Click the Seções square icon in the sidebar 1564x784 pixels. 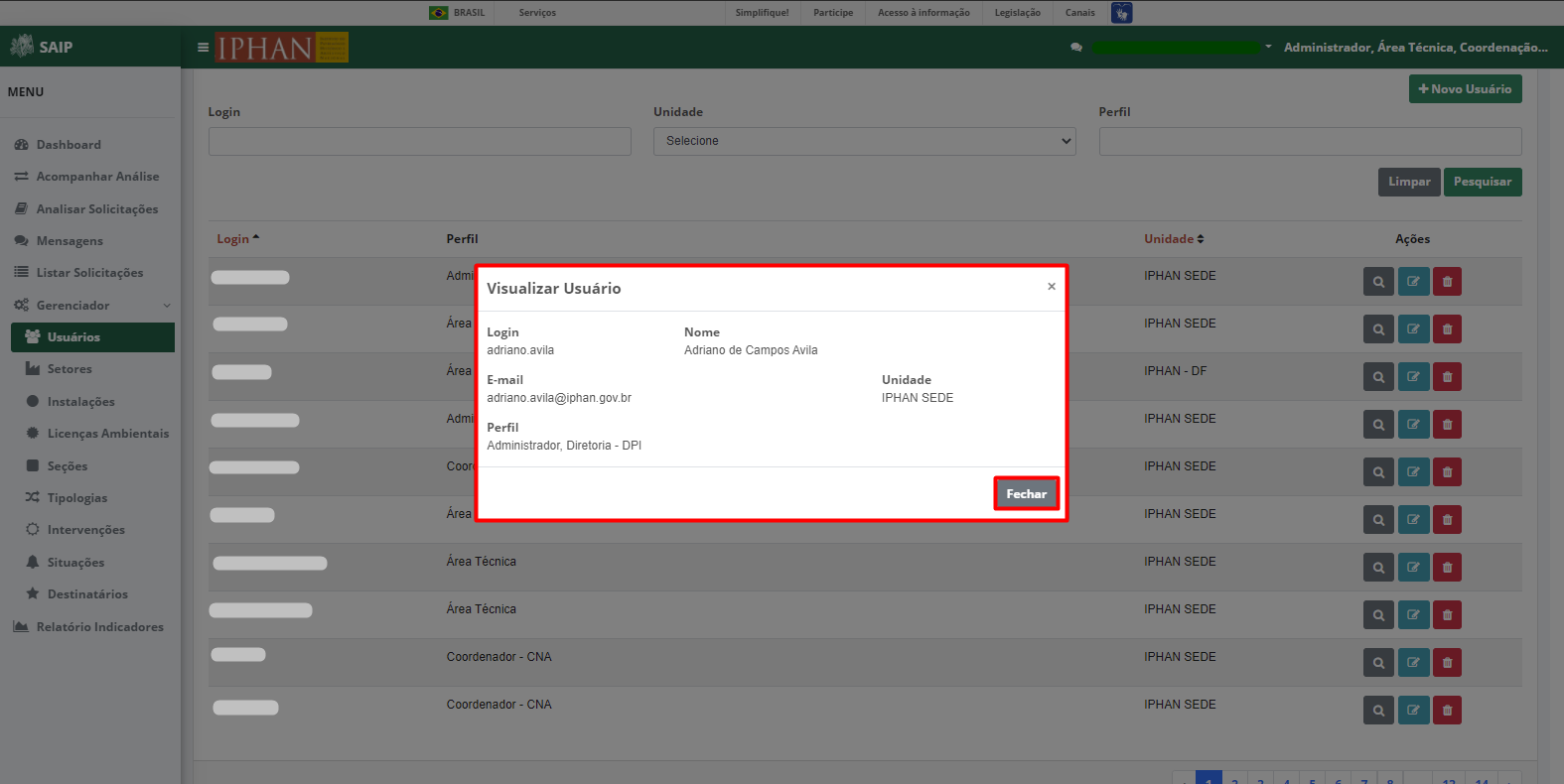click(33, 465)
